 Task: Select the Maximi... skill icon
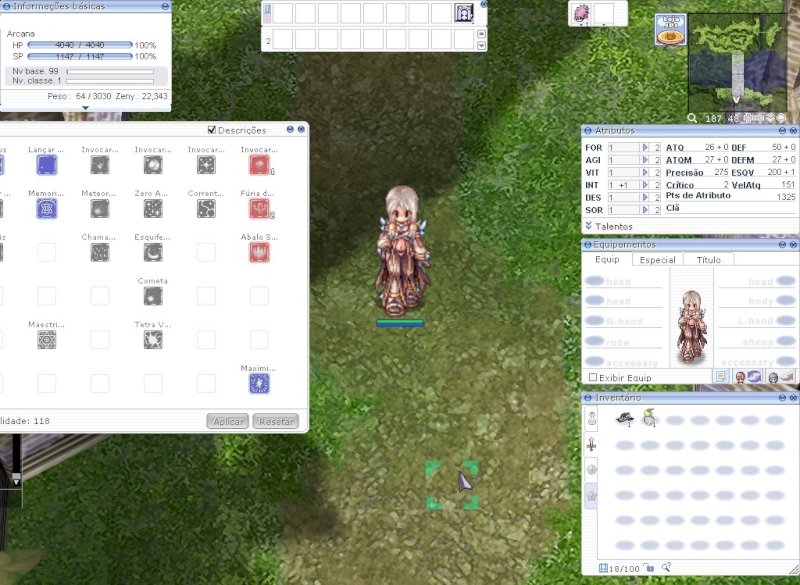(x=259, y=384)
